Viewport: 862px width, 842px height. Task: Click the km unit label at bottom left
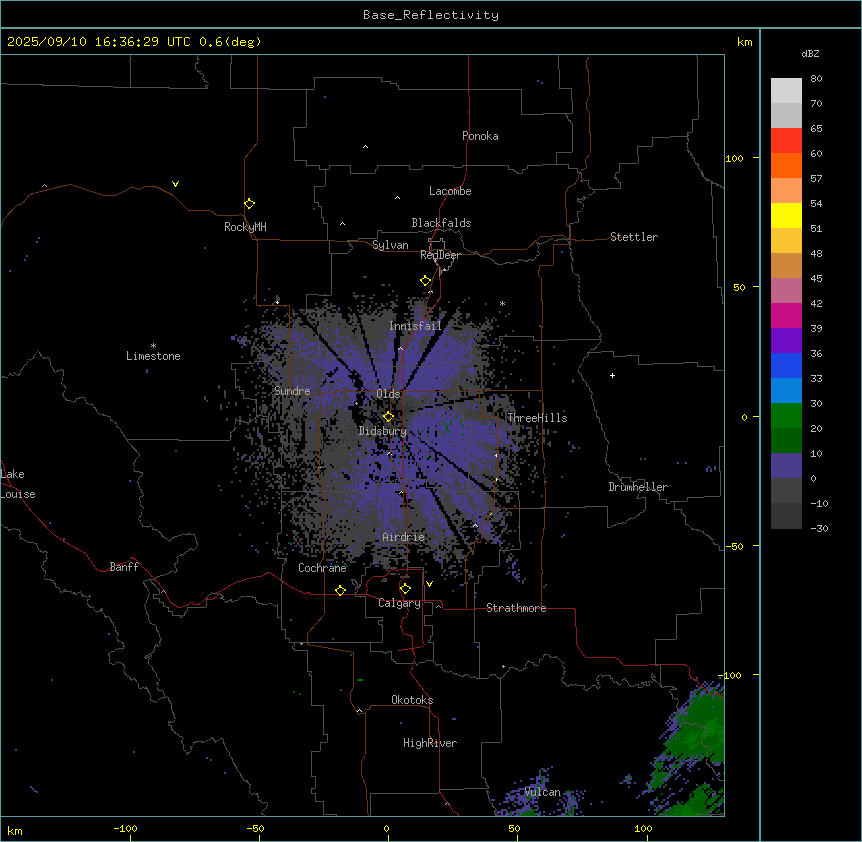coord(15,831)
